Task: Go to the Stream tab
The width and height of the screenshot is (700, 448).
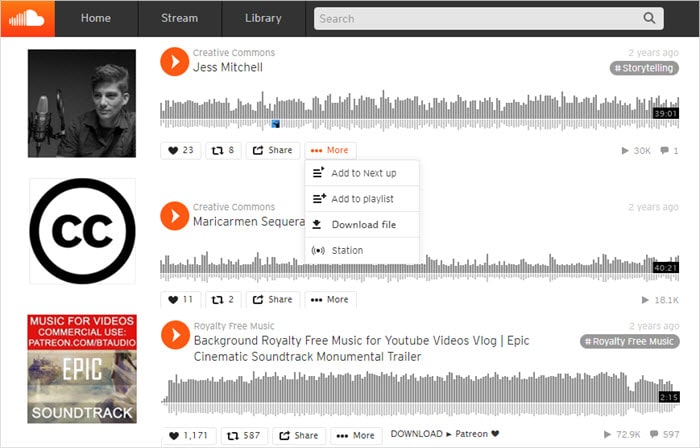Action: click(x=179, y=18)
